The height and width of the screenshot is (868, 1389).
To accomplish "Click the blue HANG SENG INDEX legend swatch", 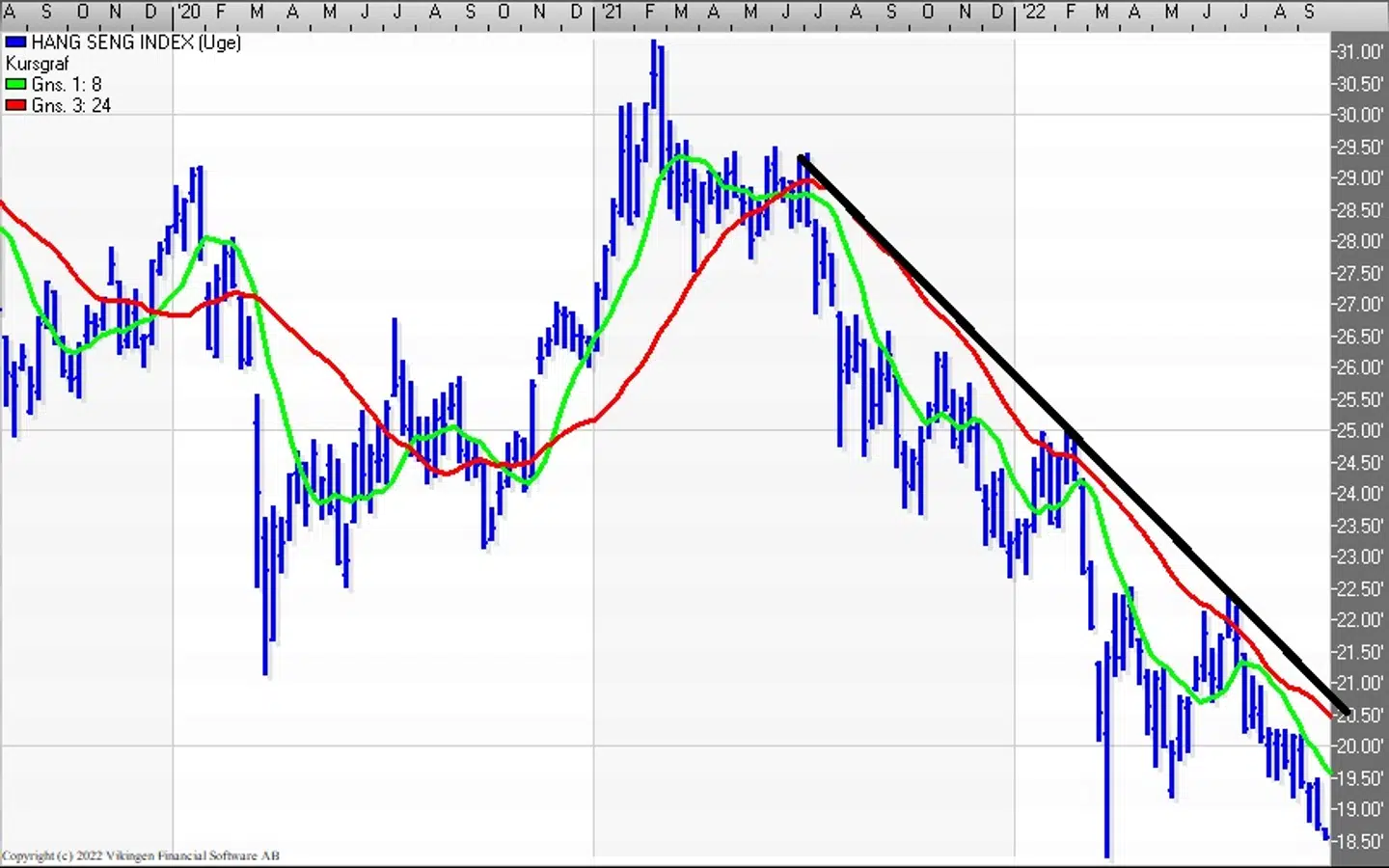I will 15,42.
